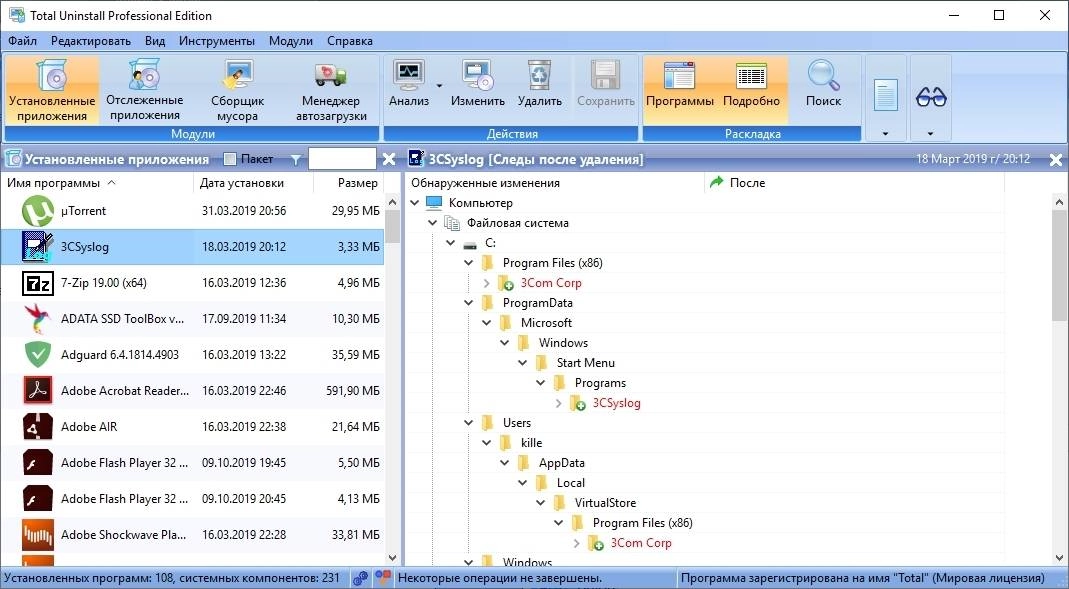Expand the 3Com Corp folder under ProgramData sibling
Viewport: 1069px width, 589px height.
[486, 283]
